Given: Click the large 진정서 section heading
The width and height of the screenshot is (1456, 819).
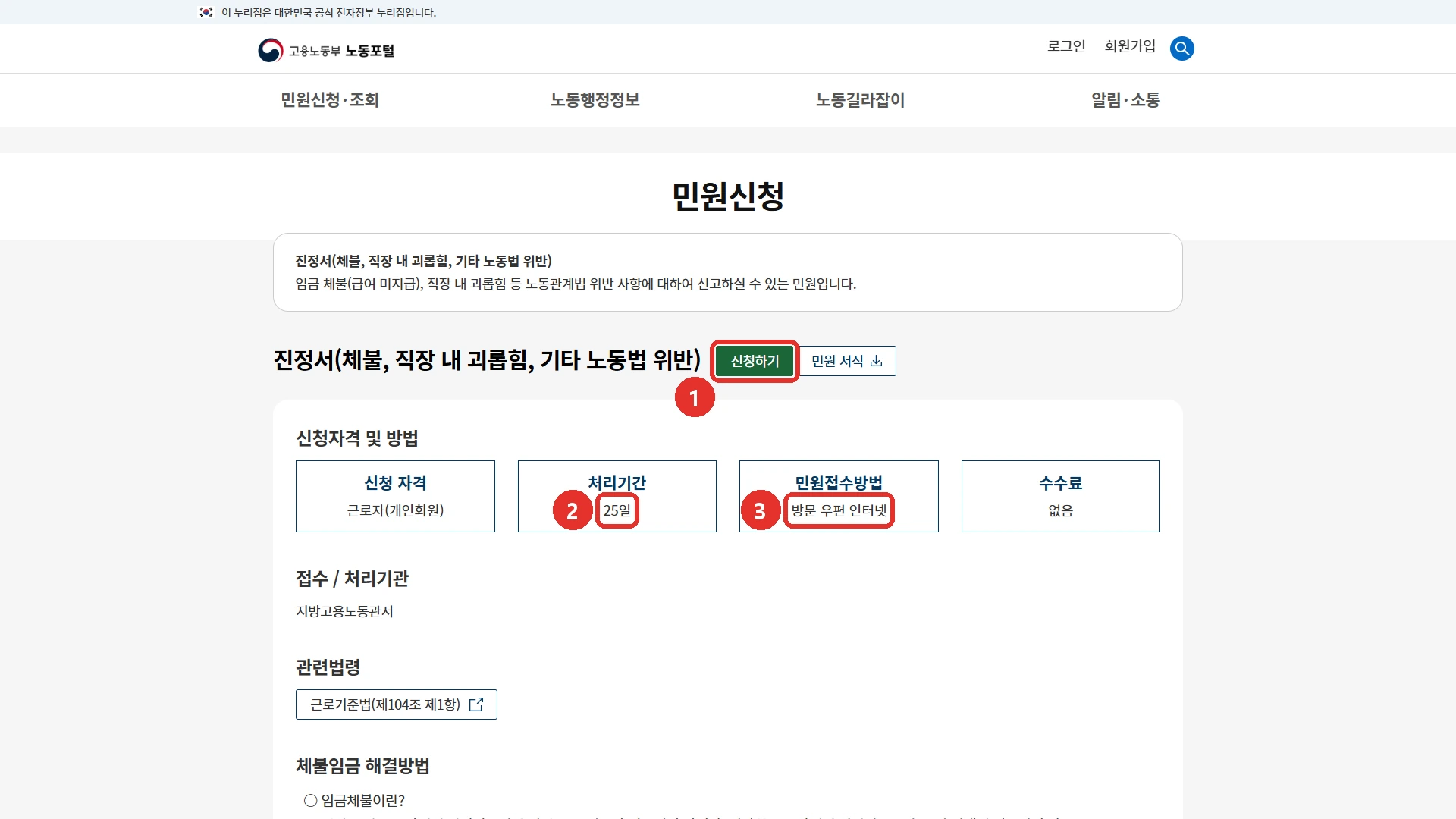Looking at the screenshot, I should click(487, 359).
